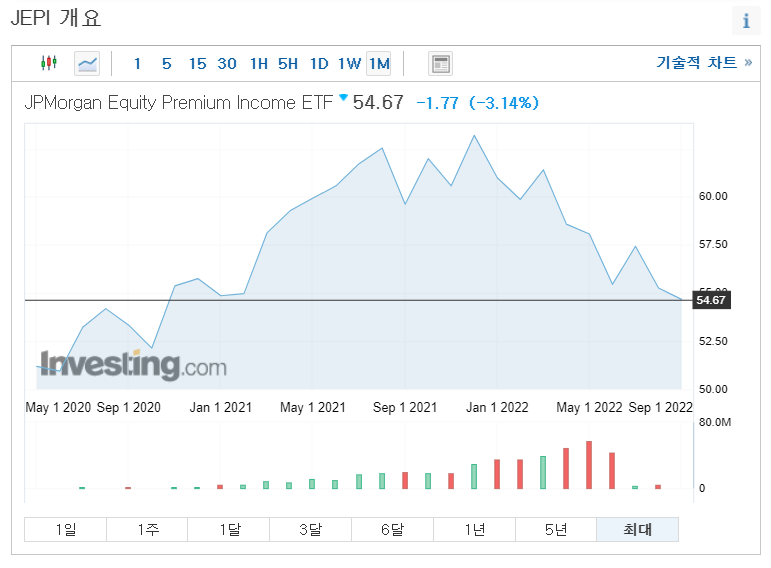Click the 80.0M volume axis label
The height and width of the screenshot is (568, 771).
714,422
